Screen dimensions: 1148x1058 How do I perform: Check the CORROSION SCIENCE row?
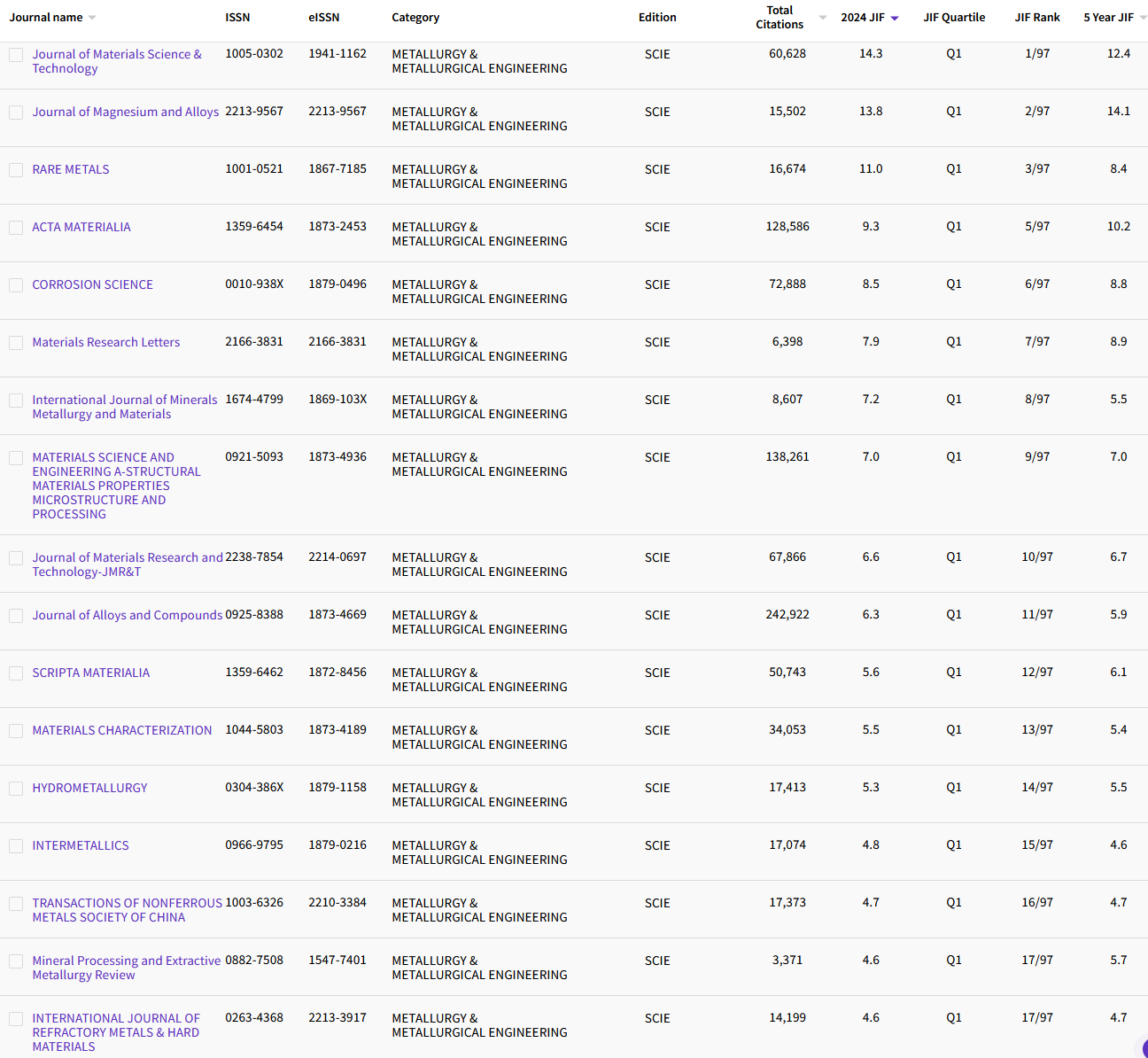15,285
